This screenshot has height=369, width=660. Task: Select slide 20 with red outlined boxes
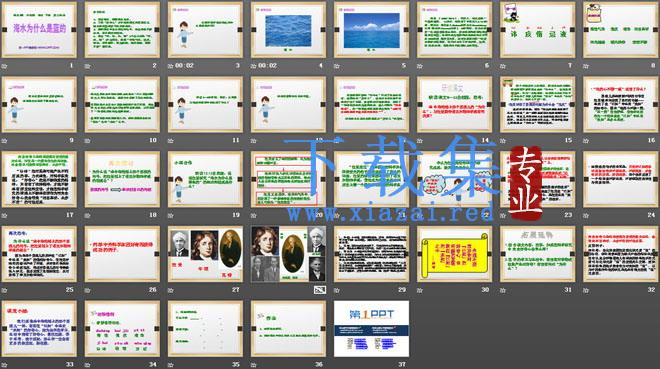pyautogui.click(x=288, y=180)
